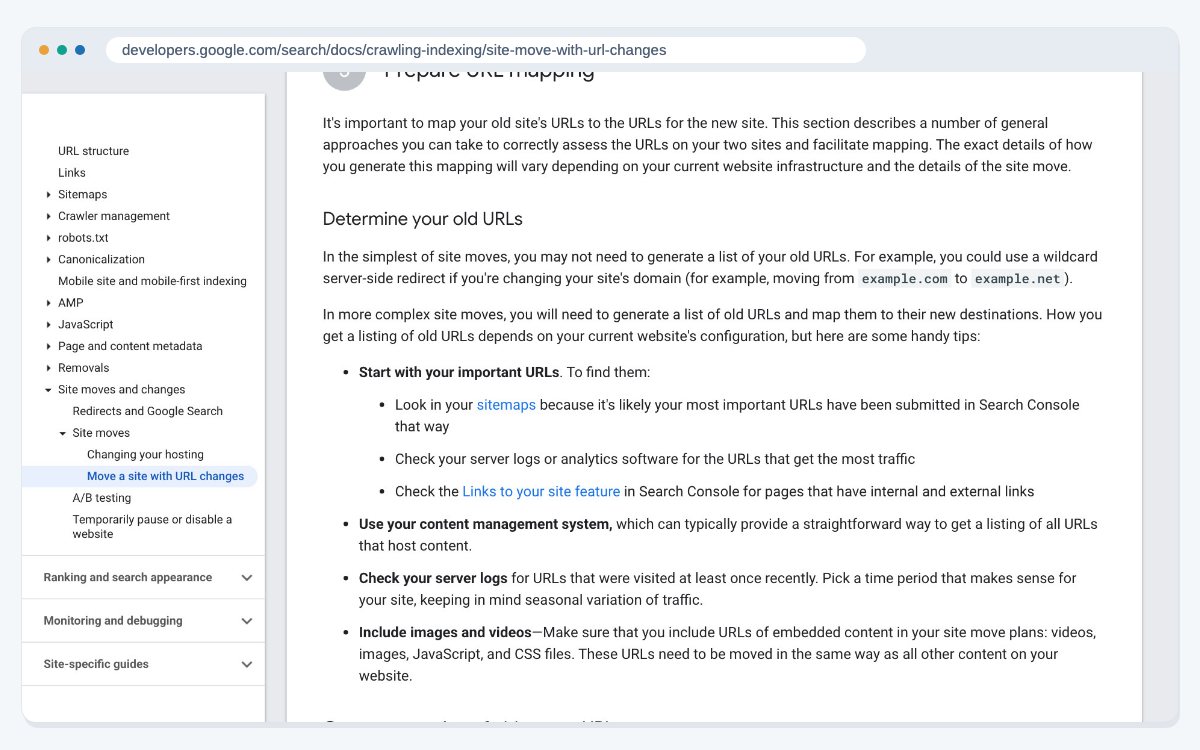
Task: Expand the JavaScript section arrow
Action: tap(48, 325)
